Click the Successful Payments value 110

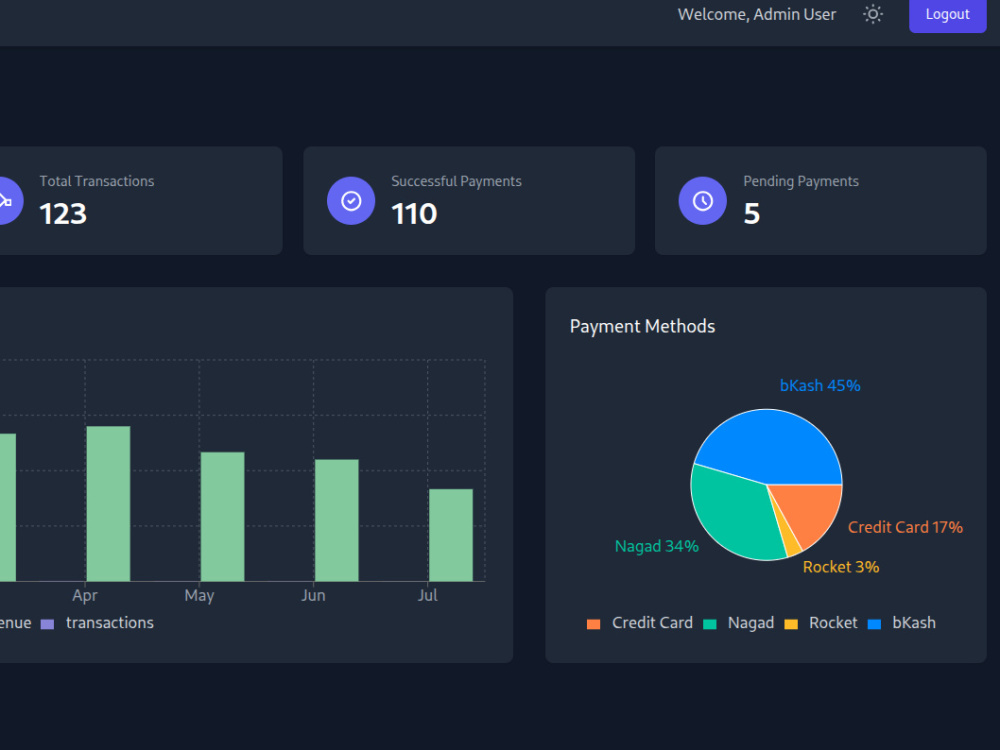[x=414, y=214]
